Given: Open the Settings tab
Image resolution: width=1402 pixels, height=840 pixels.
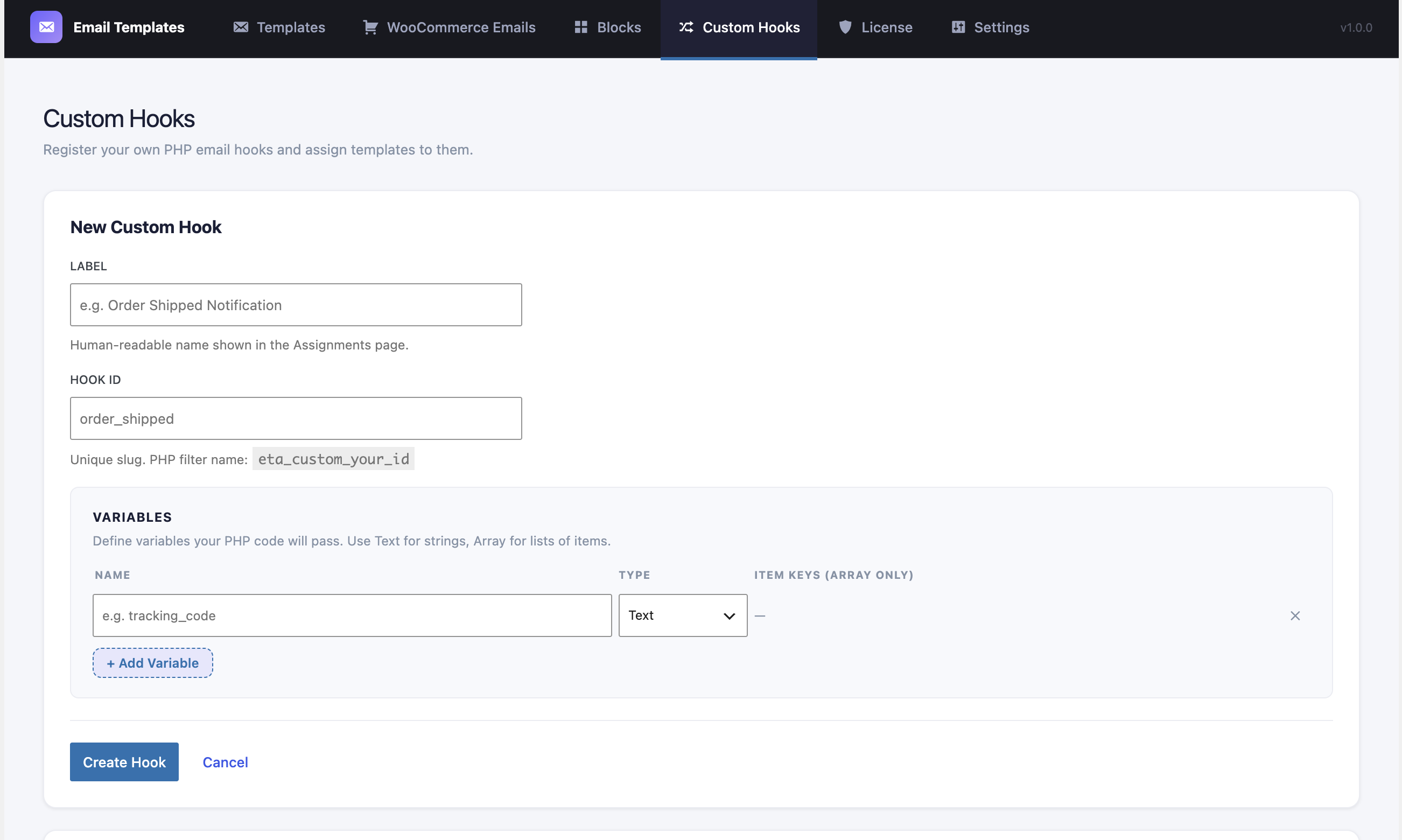Looking at the screenshot, I should (990, 27).
